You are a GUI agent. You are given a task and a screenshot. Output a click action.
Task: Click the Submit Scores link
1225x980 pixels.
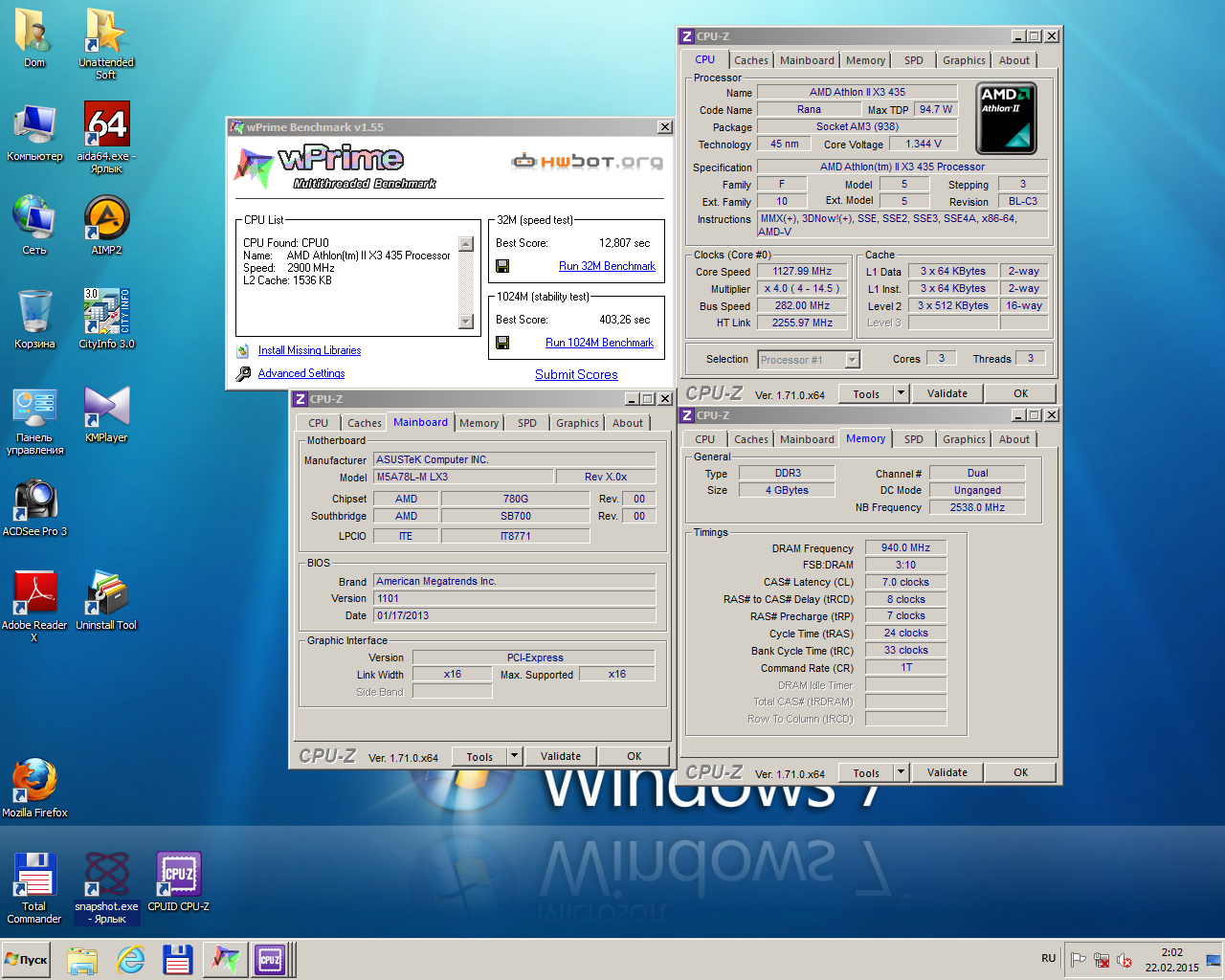pyautogui.click(x=576, y=374)
